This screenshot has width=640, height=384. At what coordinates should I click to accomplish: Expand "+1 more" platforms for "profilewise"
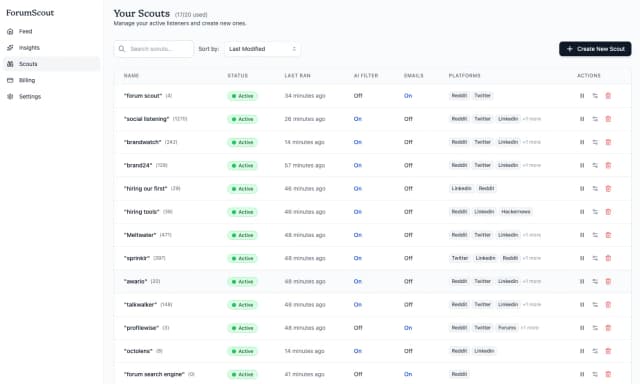(530, 328)
